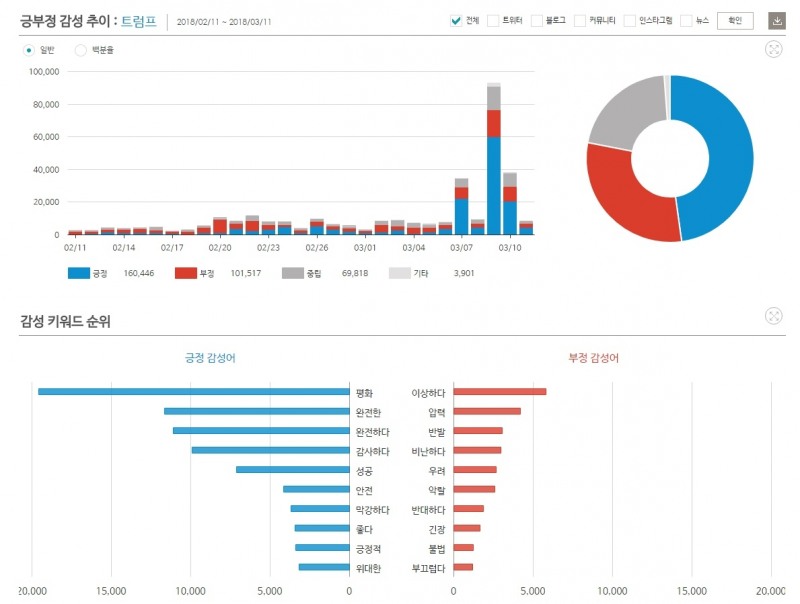Enable the 트위터 checkbox filter
The width and height of the screenshot is (800, 604).
[492, 20]
